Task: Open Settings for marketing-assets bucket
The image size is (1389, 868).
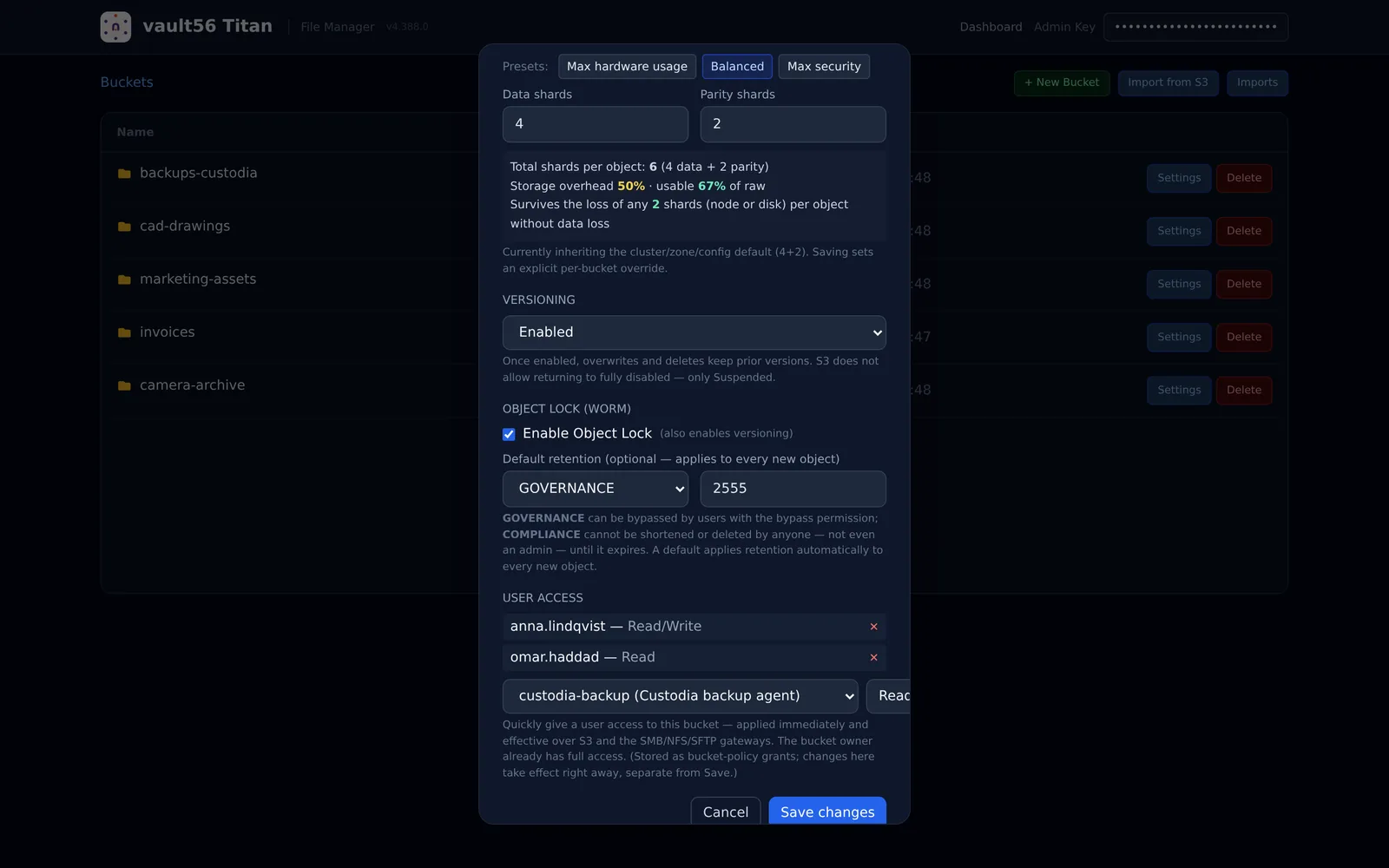Action: coord(1179,284)
